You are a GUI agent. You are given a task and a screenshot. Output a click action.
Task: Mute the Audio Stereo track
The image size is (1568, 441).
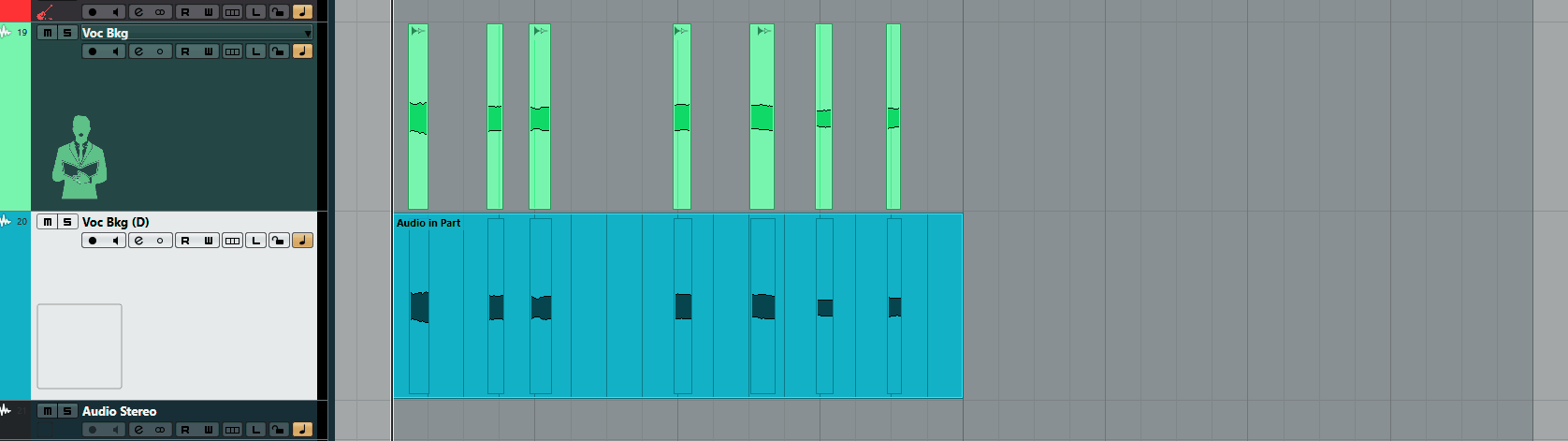(x=48, y=411)
